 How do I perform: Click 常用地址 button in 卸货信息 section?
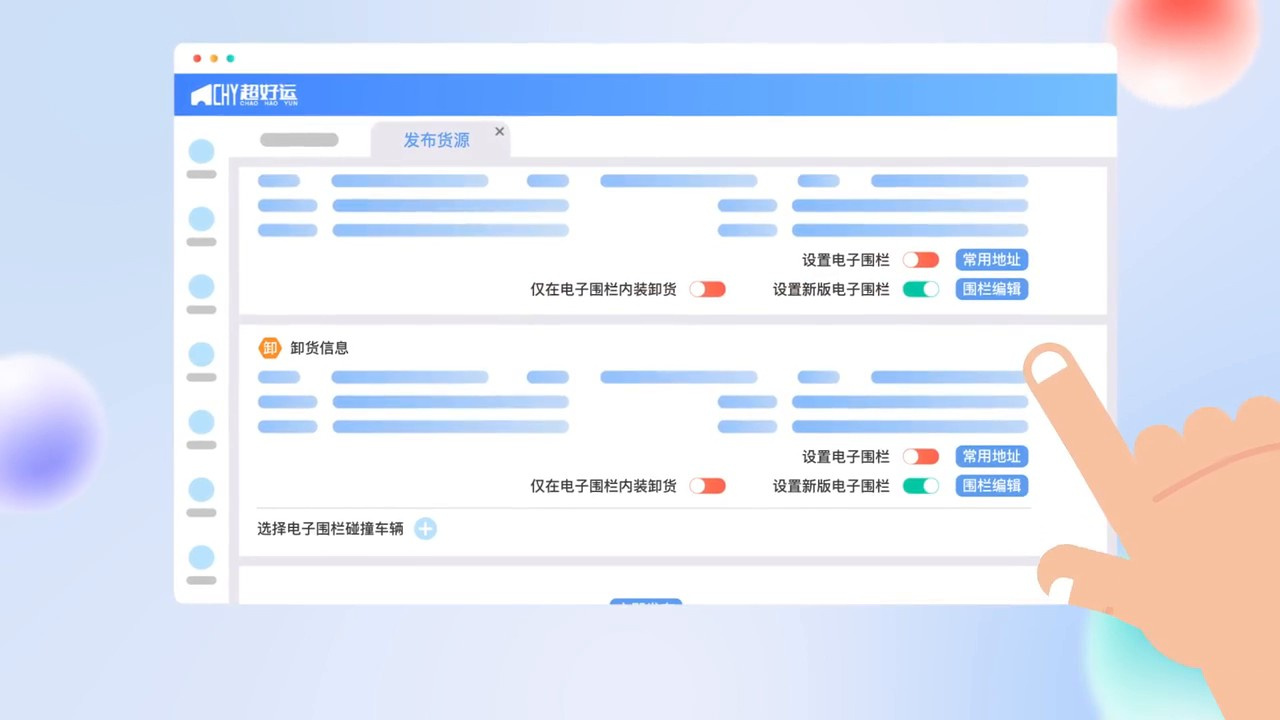coord(991,457)
